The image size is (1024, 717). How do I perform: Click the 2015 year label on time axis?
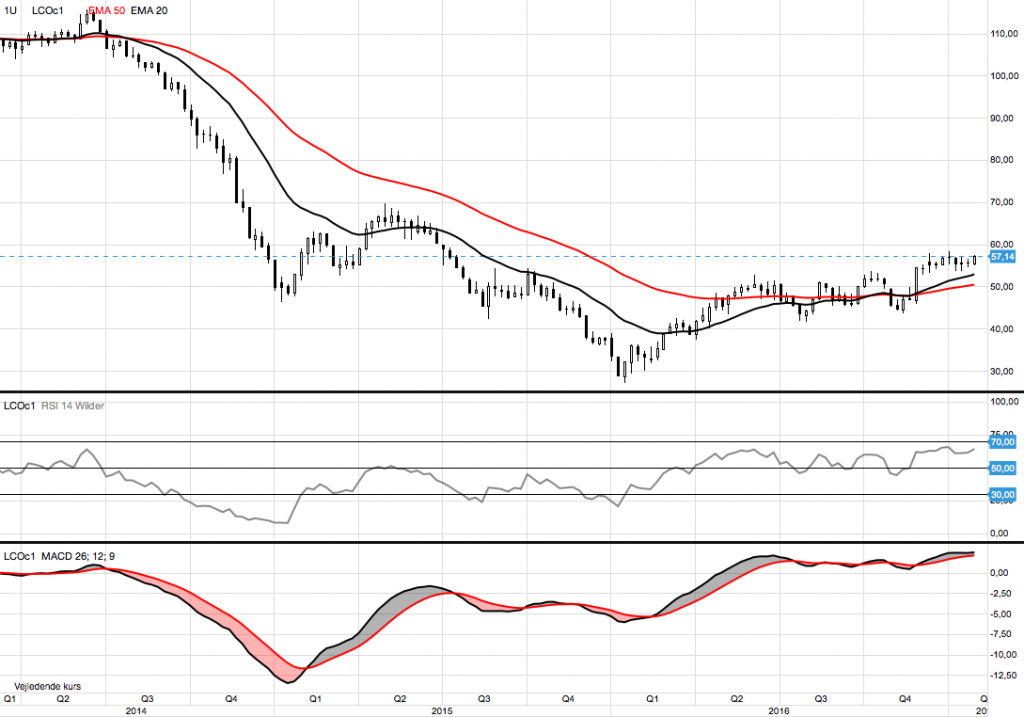pyautogui.click(x=443, y=710)
